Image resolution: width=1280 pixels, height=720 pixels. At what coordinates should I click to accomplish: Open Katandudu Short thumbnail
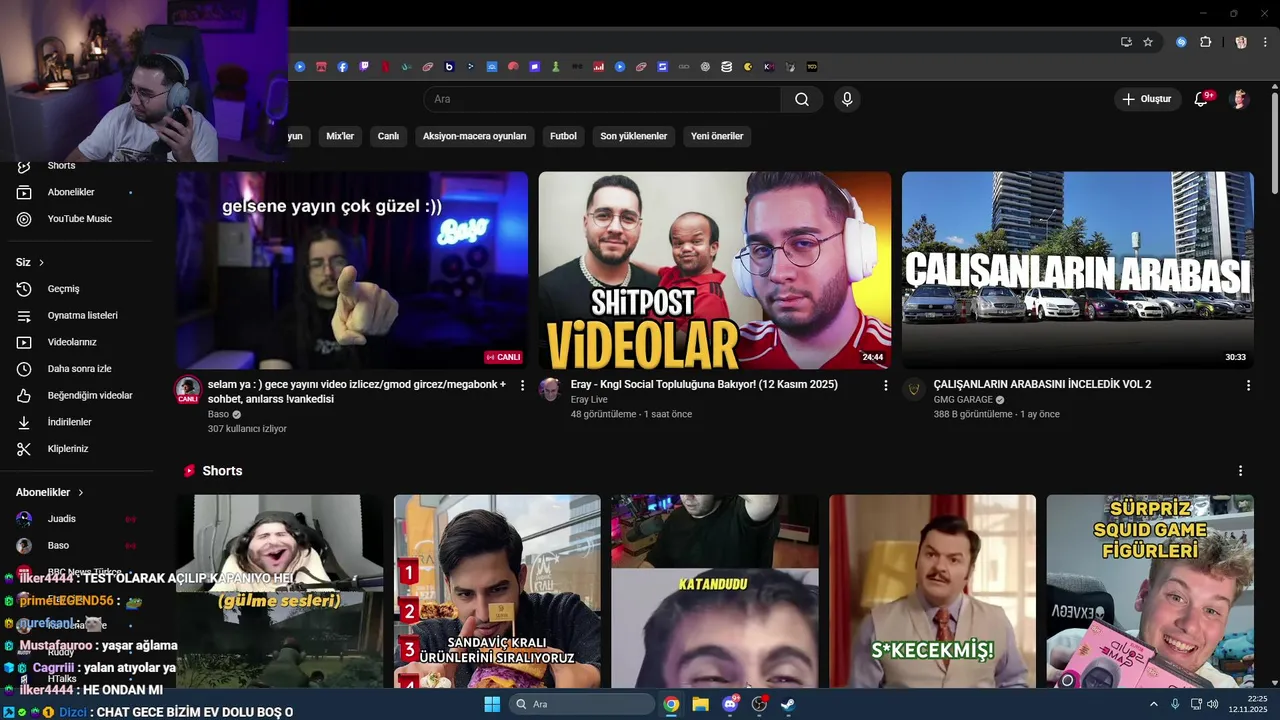point(715,591)
